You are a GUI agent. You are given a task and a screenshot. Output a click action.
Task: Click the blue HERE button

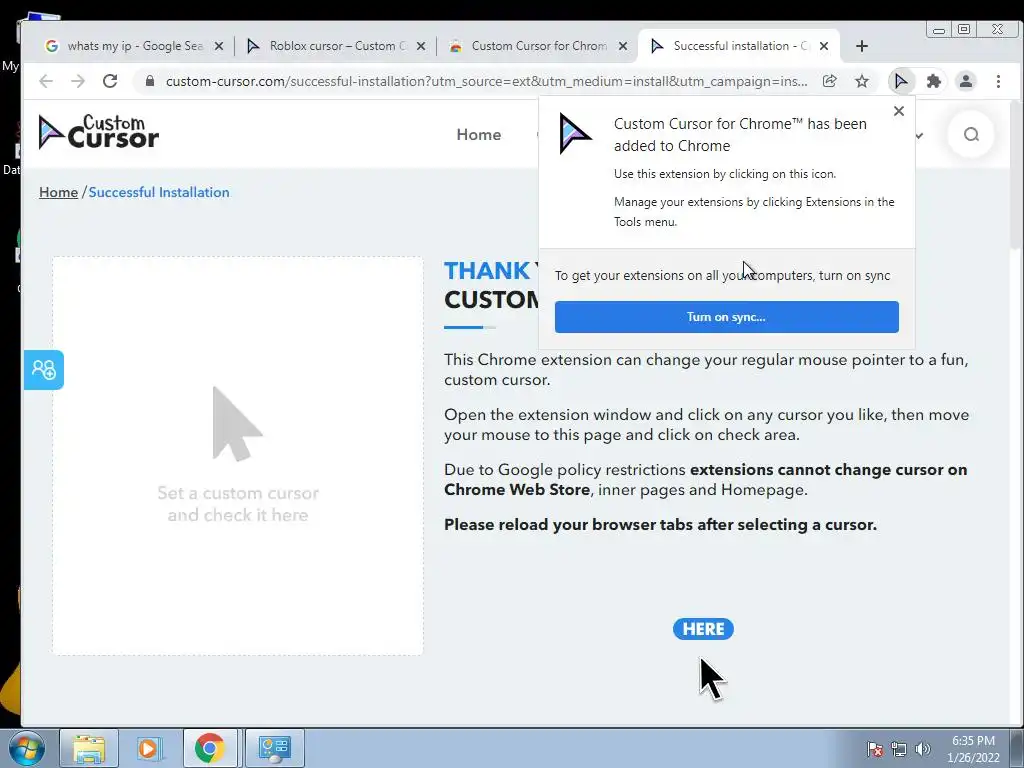click(703, 629)
